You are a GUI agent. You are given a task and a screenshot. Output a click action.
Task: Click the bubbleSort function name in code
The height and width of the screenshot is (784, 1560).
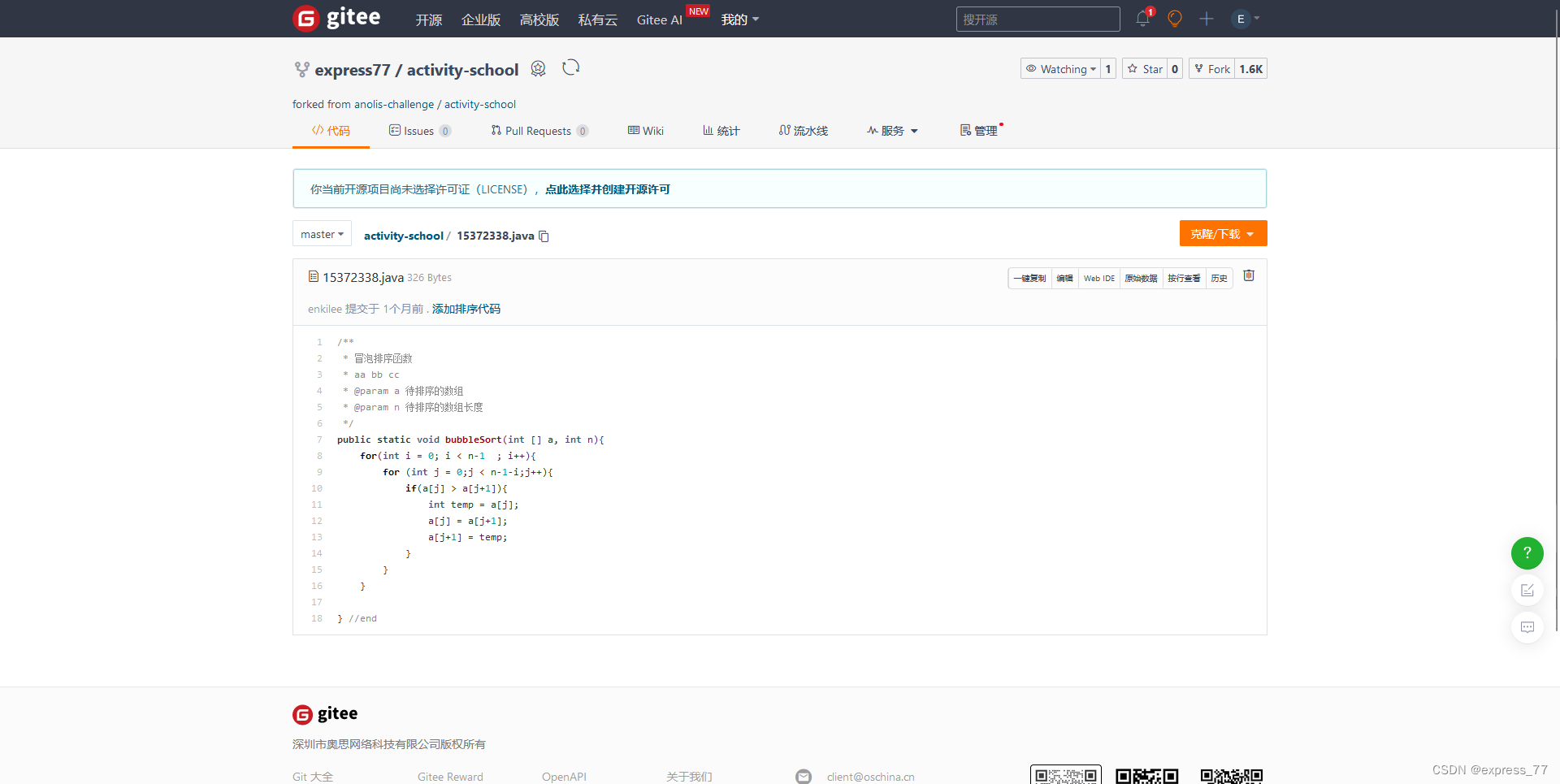(473, 440)
